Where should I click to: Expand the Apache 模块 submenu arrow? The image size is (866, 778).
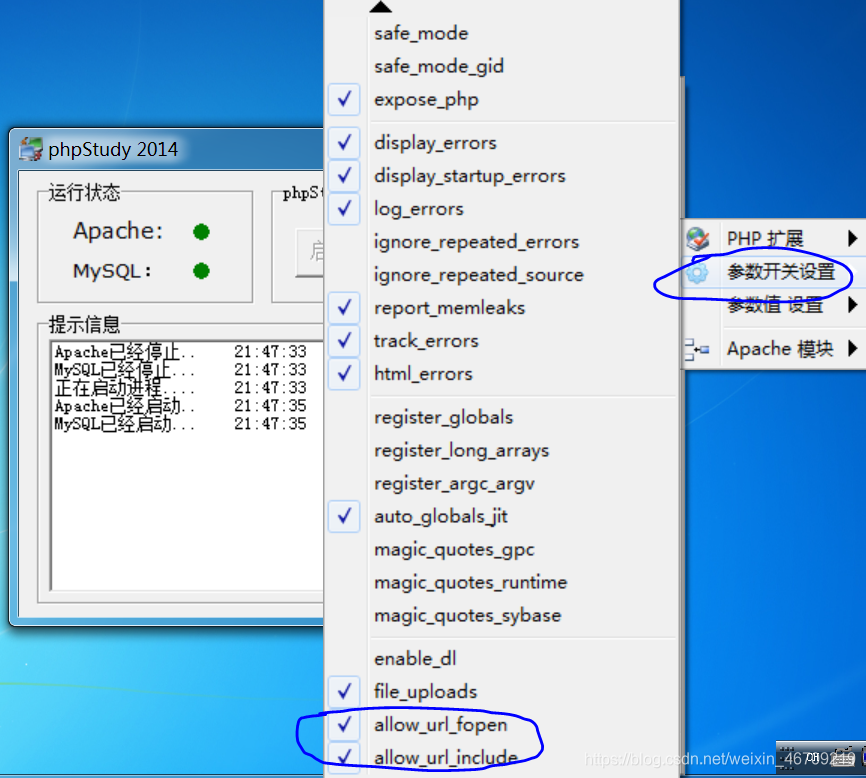click(x=853, y=349)
